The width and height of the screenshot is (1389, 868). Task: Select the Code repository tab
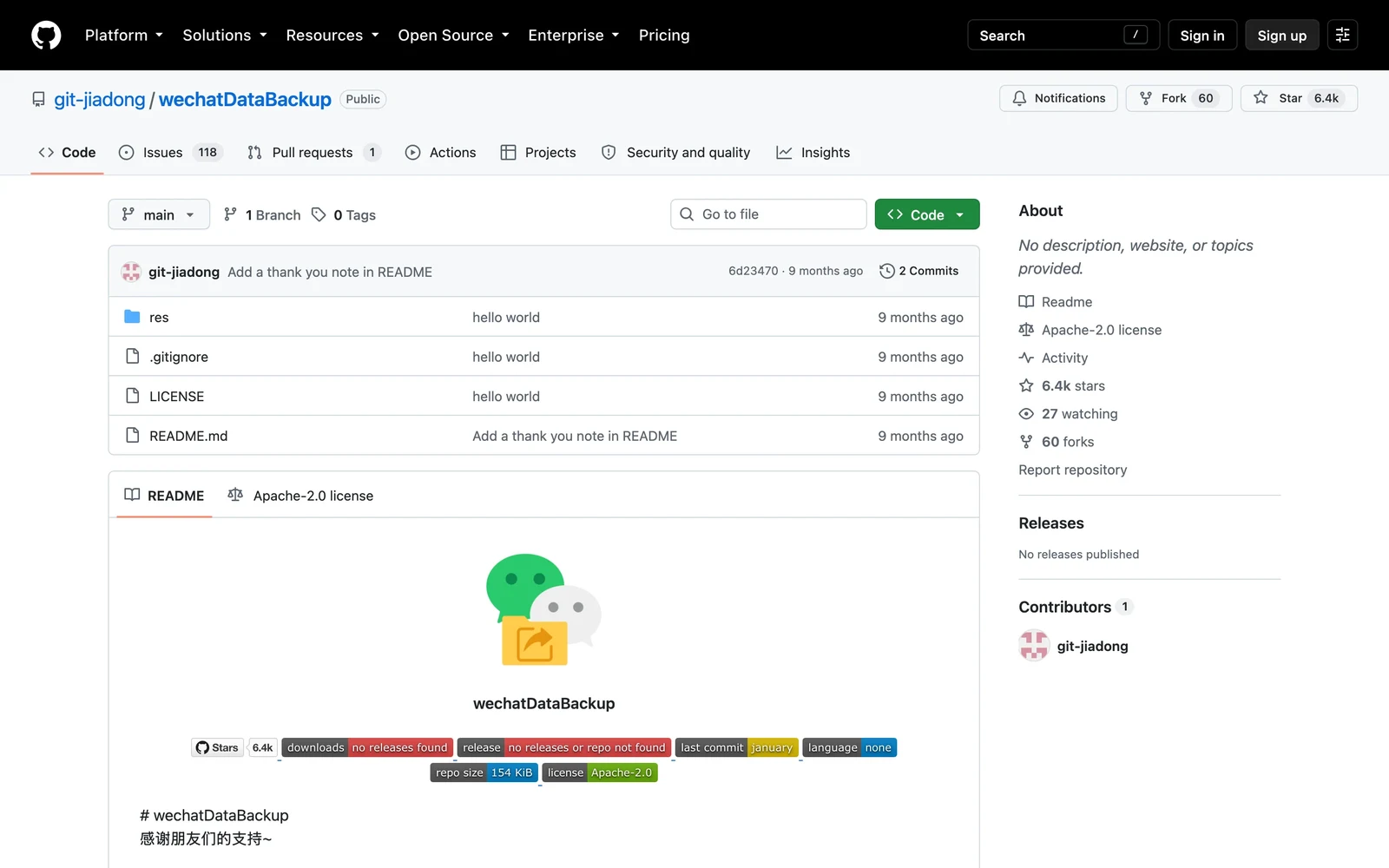point(67,153)
